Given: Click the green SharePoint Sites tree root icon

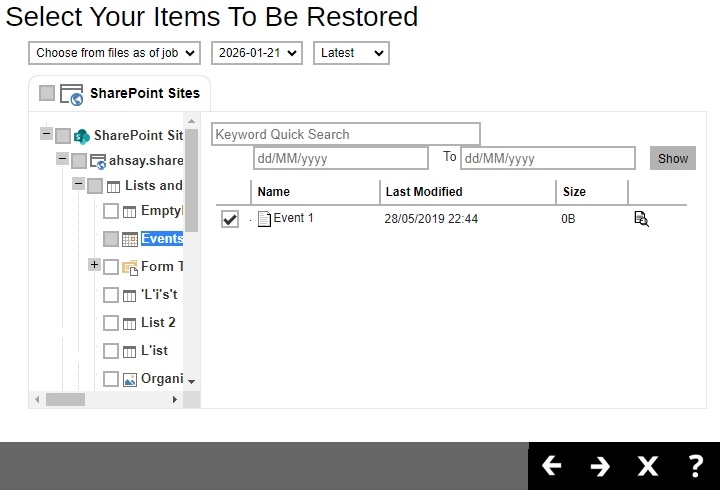Looking at the screenshot, I should click(x=82, y=136).
